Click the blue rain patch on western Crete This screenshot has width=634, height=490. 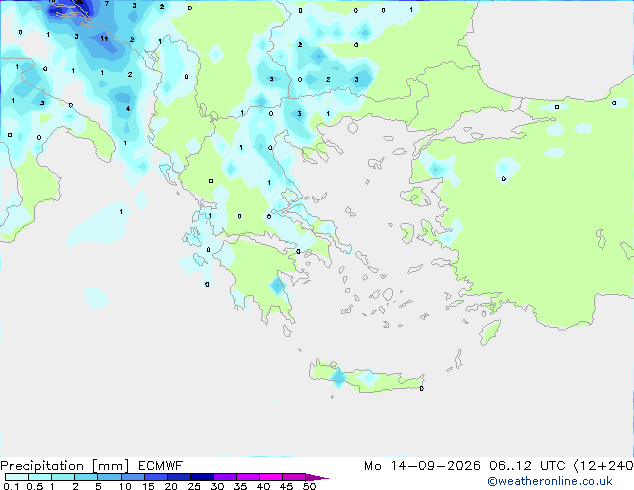(x=338, y=378)
